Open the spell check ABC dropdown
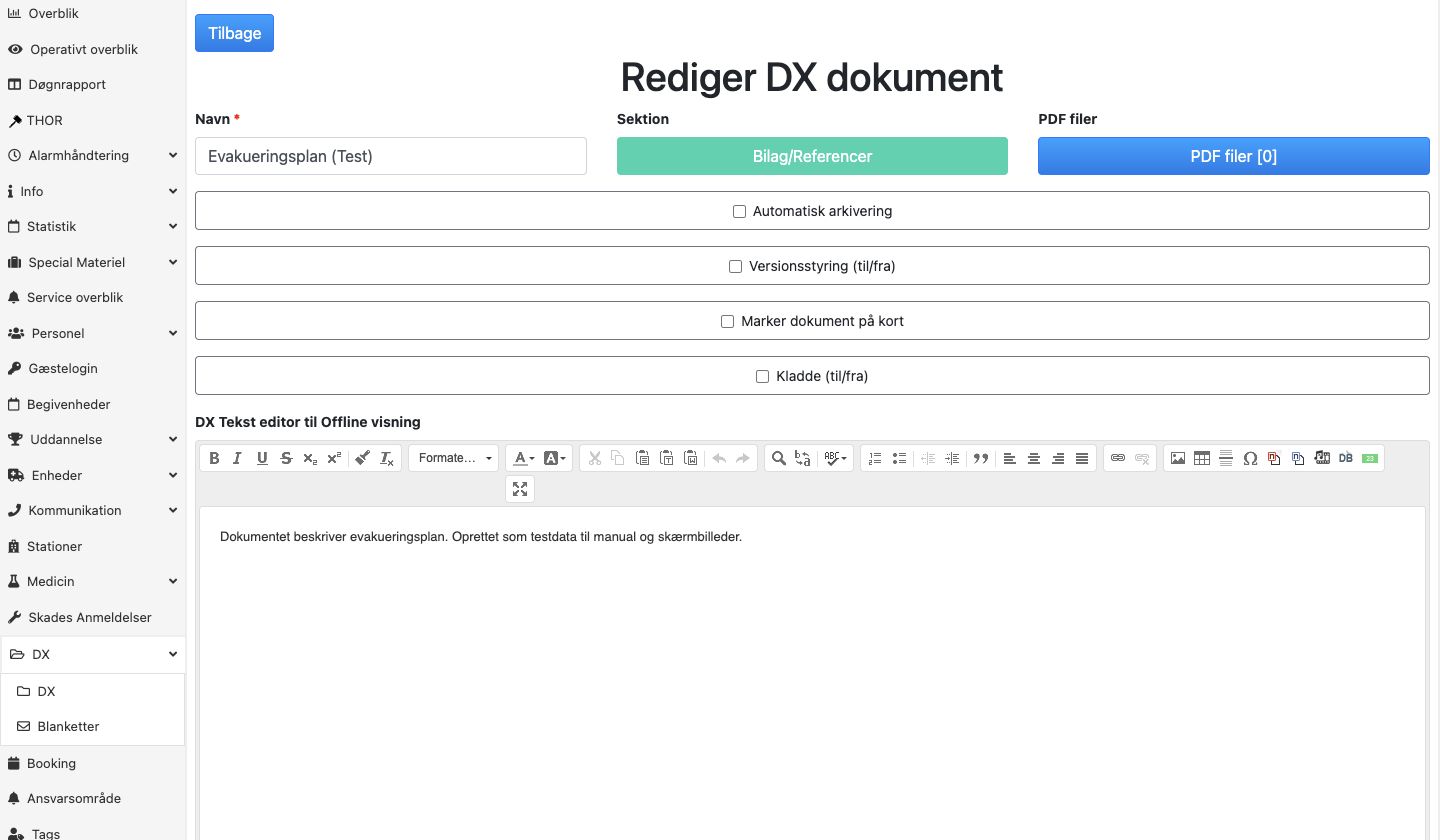This screenshot has width=1440, height=840. click(x=836, y=458)
